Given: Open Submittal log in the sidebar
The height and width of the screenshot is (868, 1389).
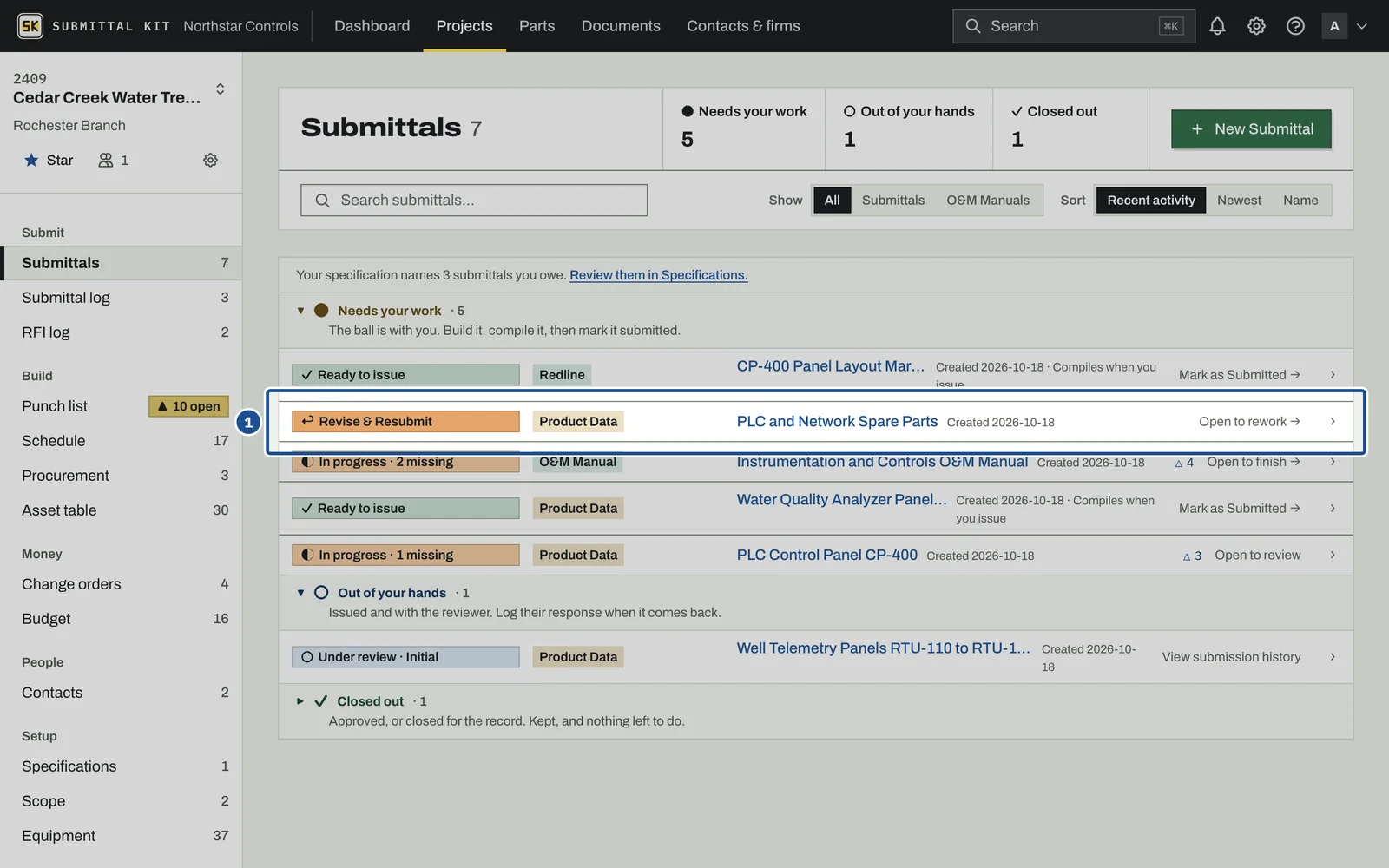Looking at the screenshot, I should [x=122, y=298].
